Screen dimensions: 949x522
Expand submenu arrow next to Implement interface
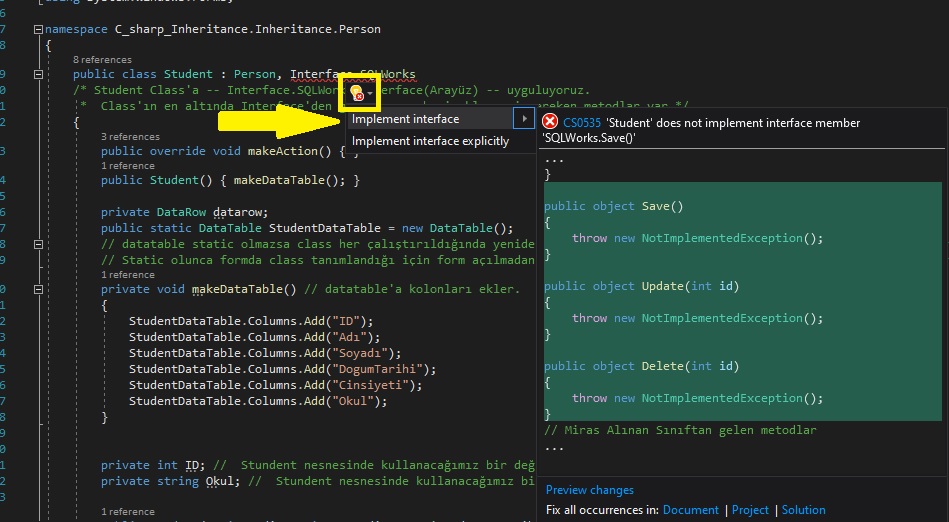click(524, 119)
